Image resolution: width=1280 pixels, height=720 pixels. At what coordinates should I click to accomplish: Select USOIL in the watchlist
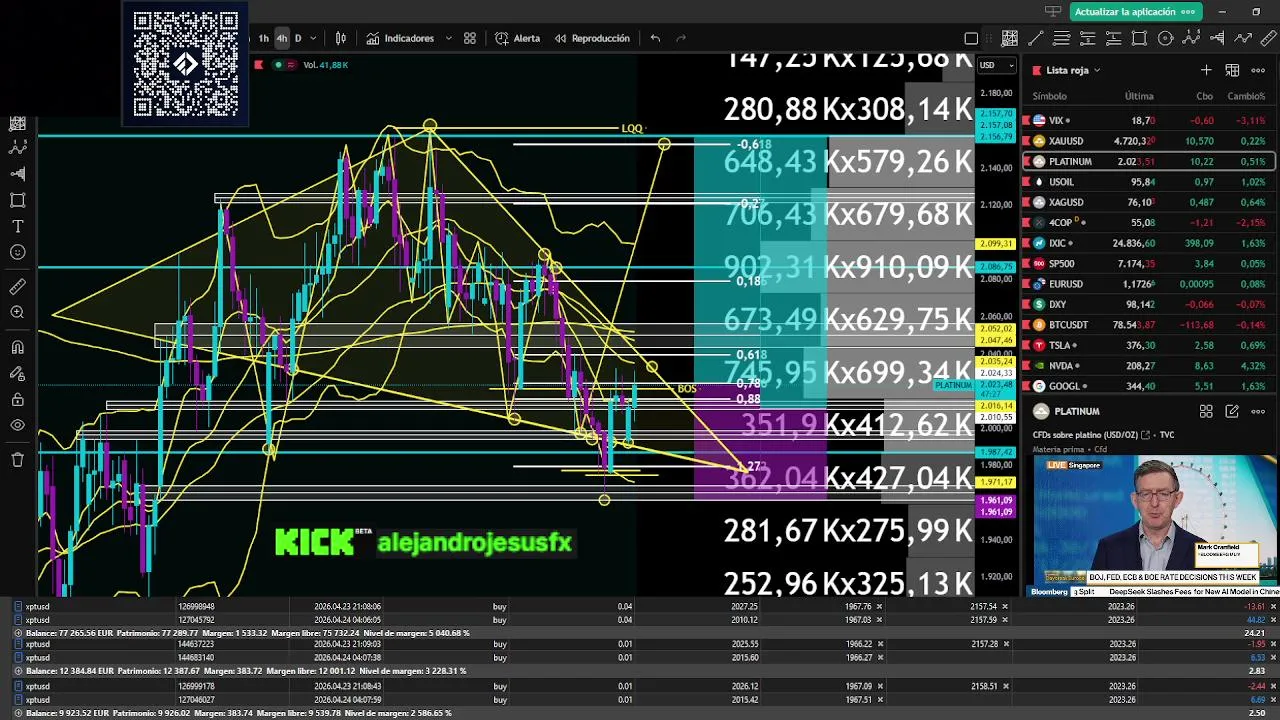click(x=1148, y=182)
